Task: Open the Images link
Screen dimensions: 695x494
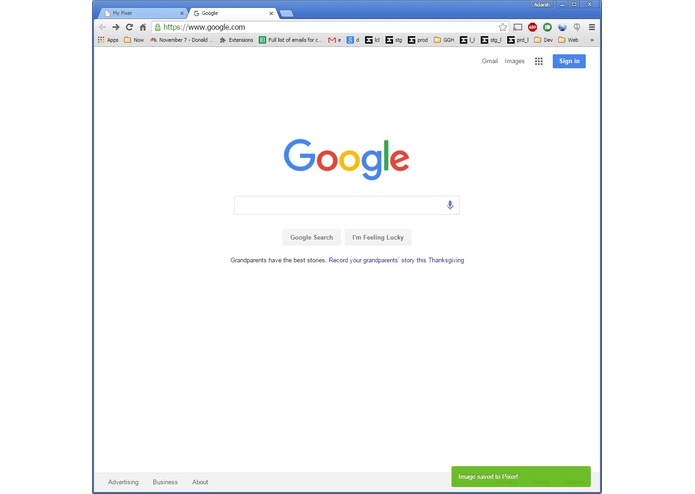Action: 515,61
